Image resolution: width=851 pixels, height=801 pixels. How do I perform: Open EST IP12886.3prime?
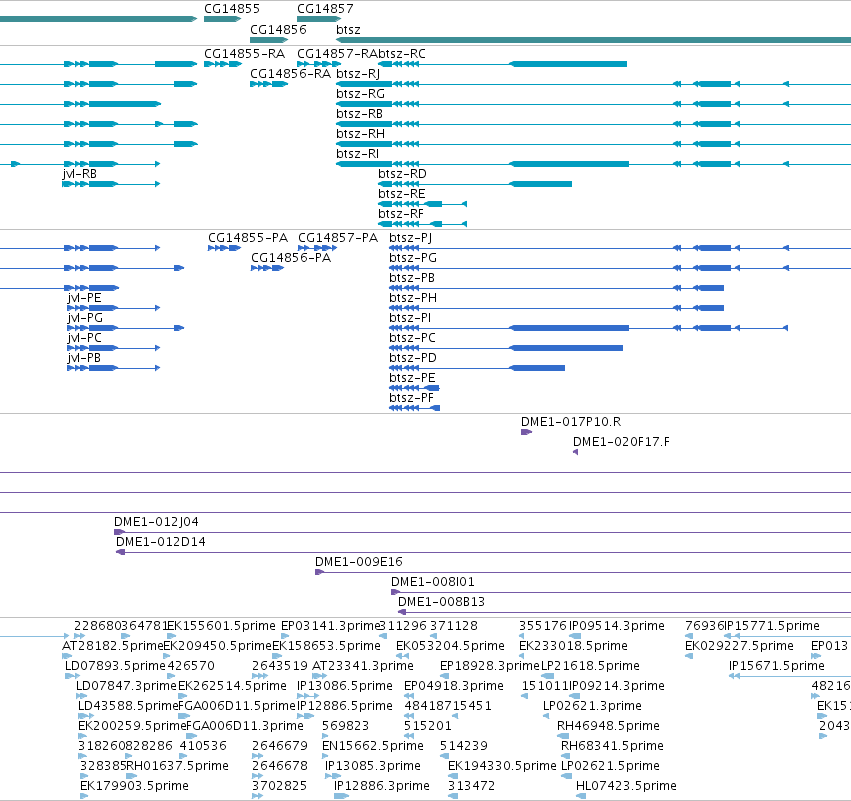(x=382, y=786)
